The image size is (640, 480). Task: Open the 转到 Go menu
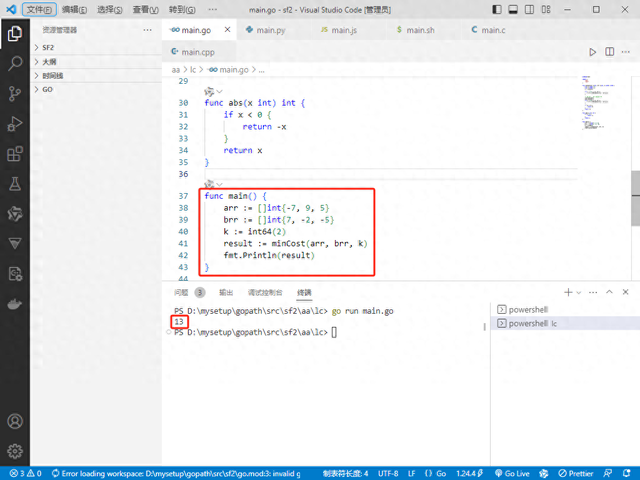click(x=182, y=9)
